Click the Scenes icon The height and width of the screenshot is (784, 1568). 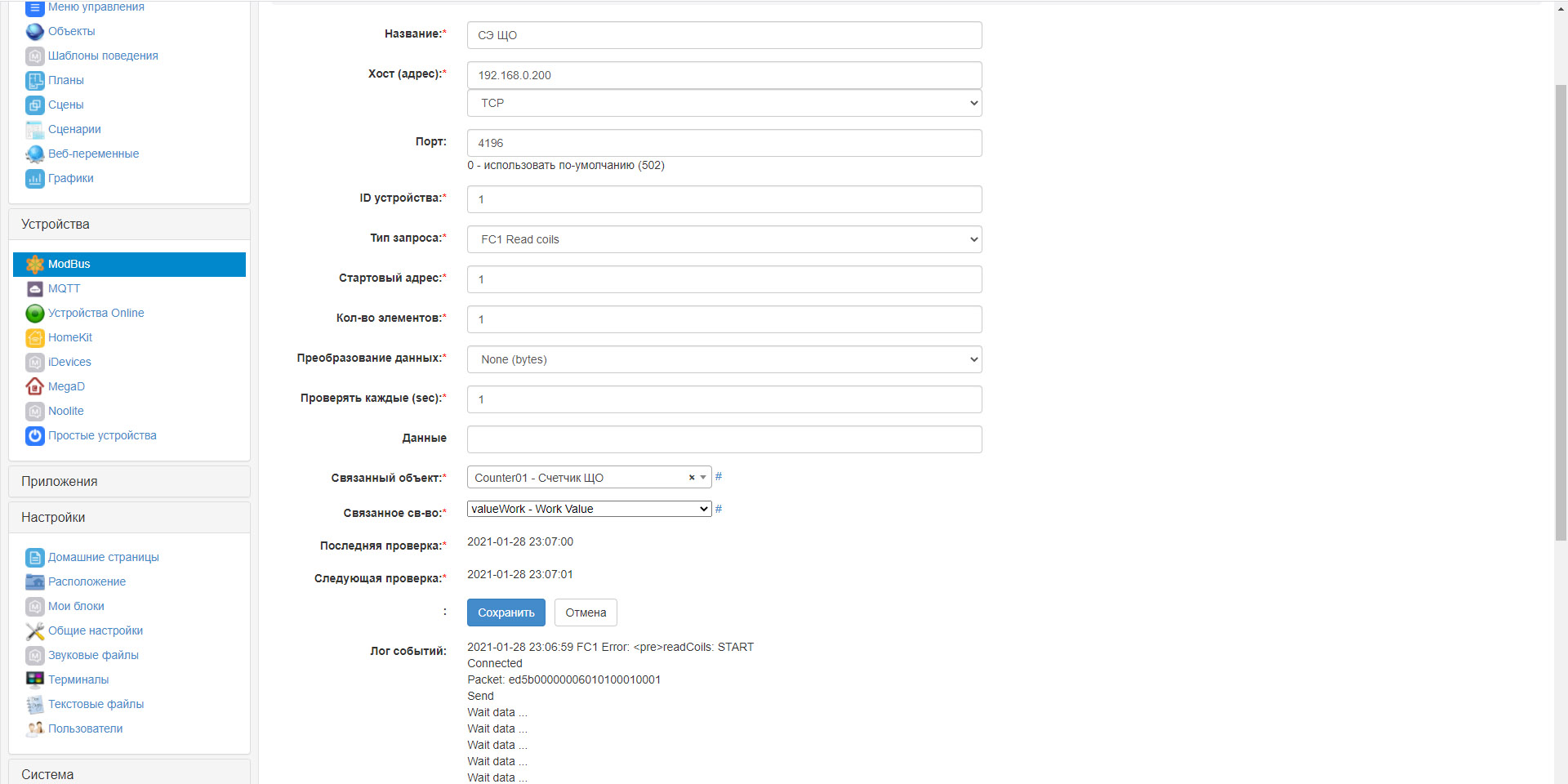tap(34, 105)
